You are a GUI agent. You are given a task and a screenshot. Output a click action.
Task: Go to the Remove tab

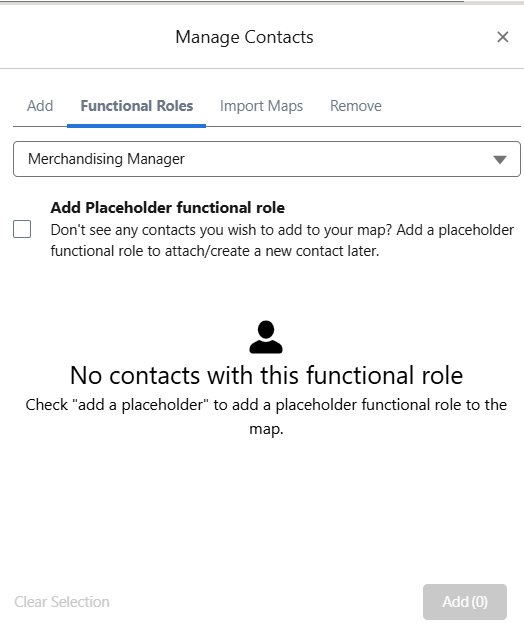click(356, 106)
